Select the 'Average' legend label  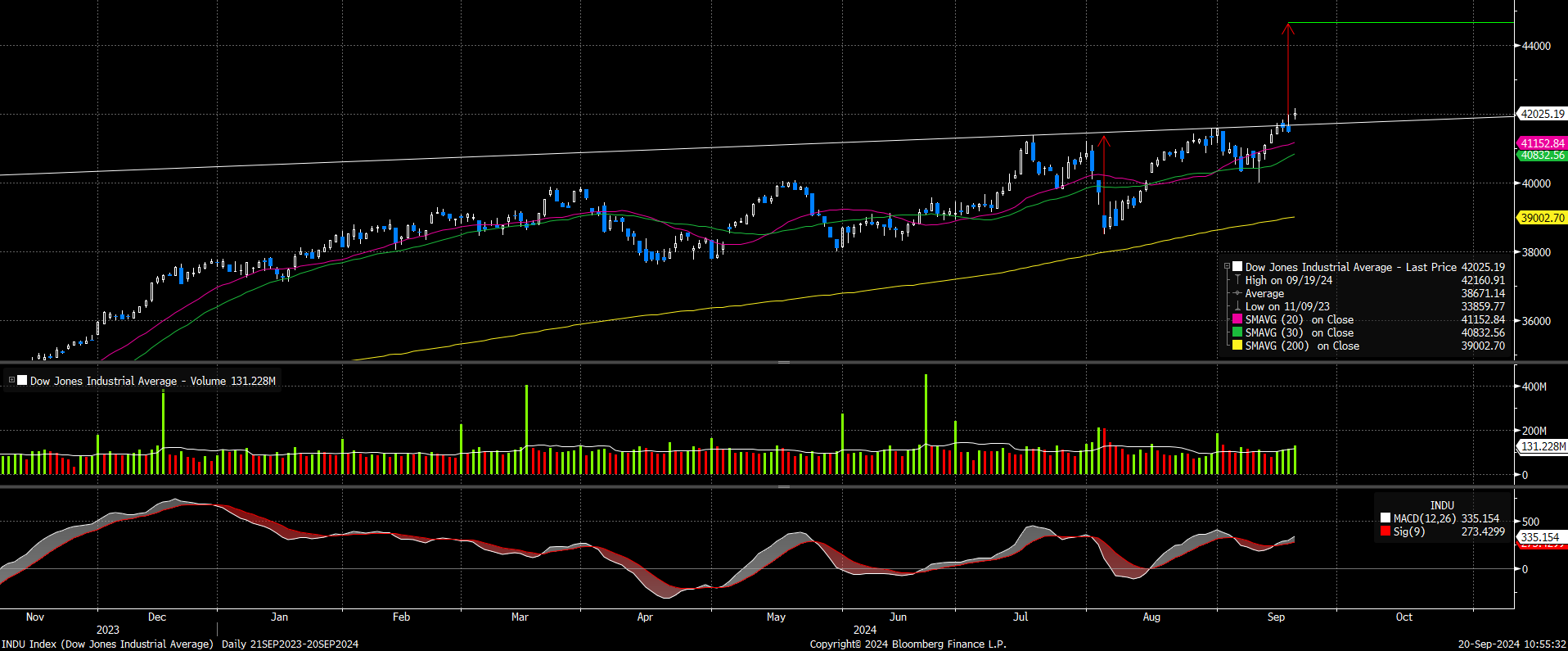tap(1264, 293)
